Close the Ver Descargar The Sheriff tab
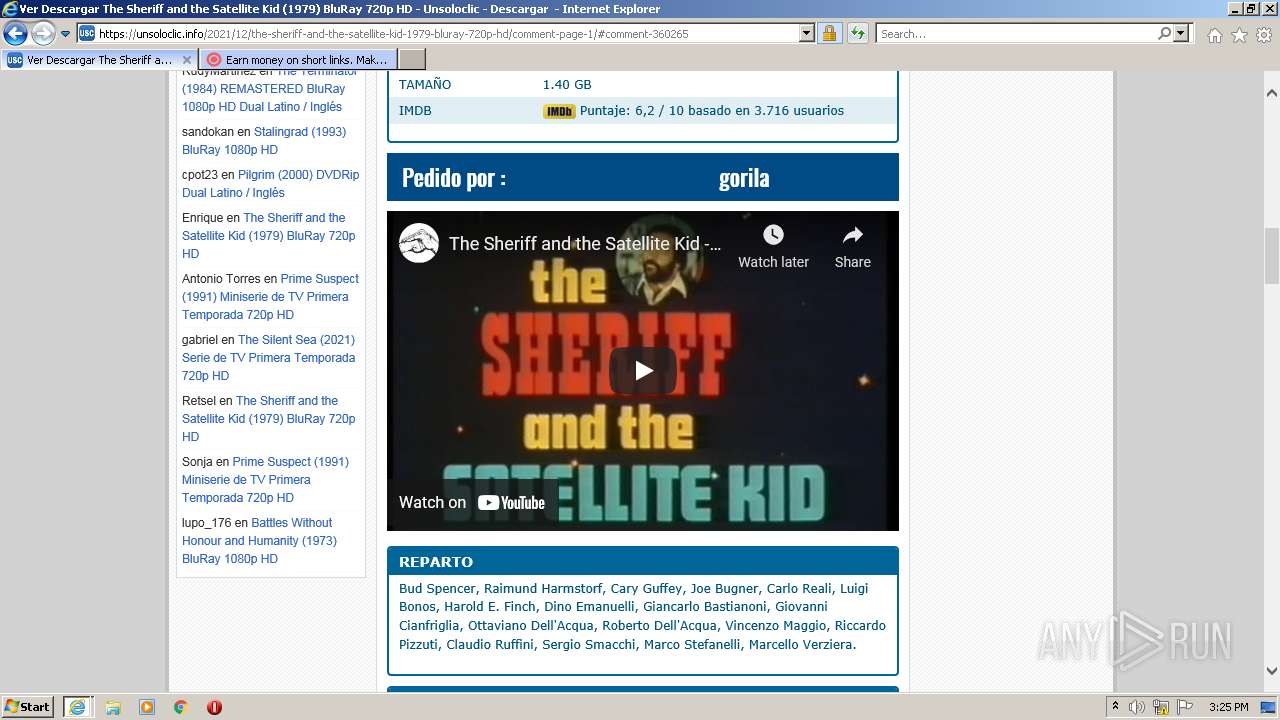The height and width of the screenshot is (720, 1280). (x=186, y=60)
